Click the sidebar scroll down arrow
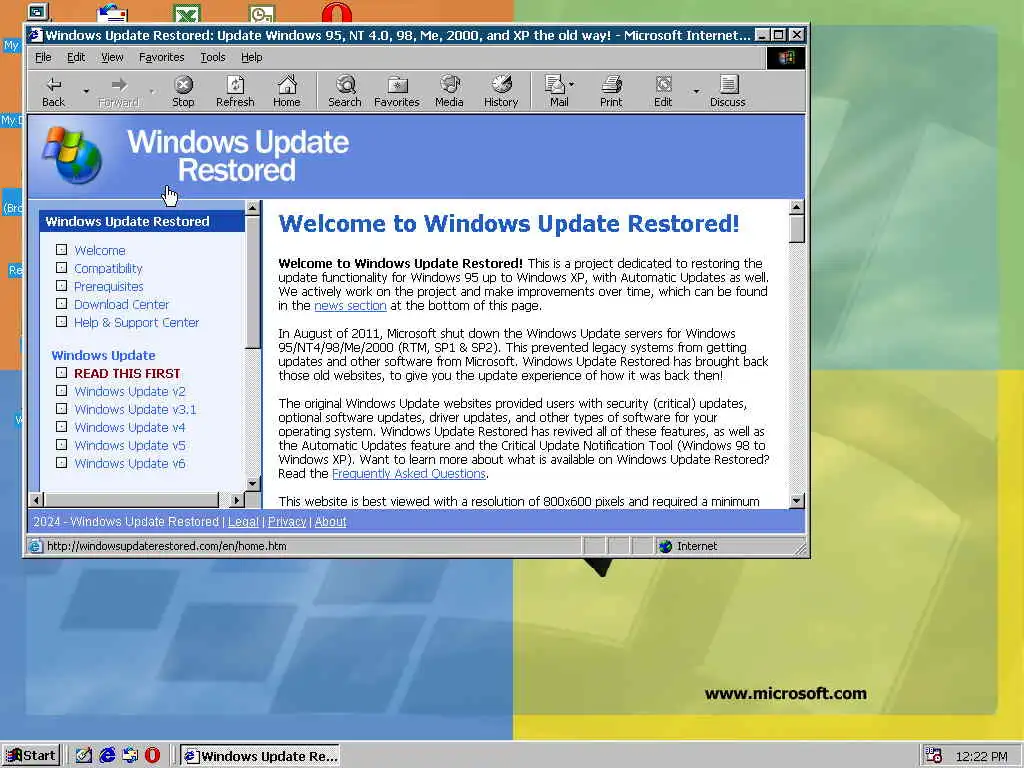1024x768 pixels. (x=253, y=483)
